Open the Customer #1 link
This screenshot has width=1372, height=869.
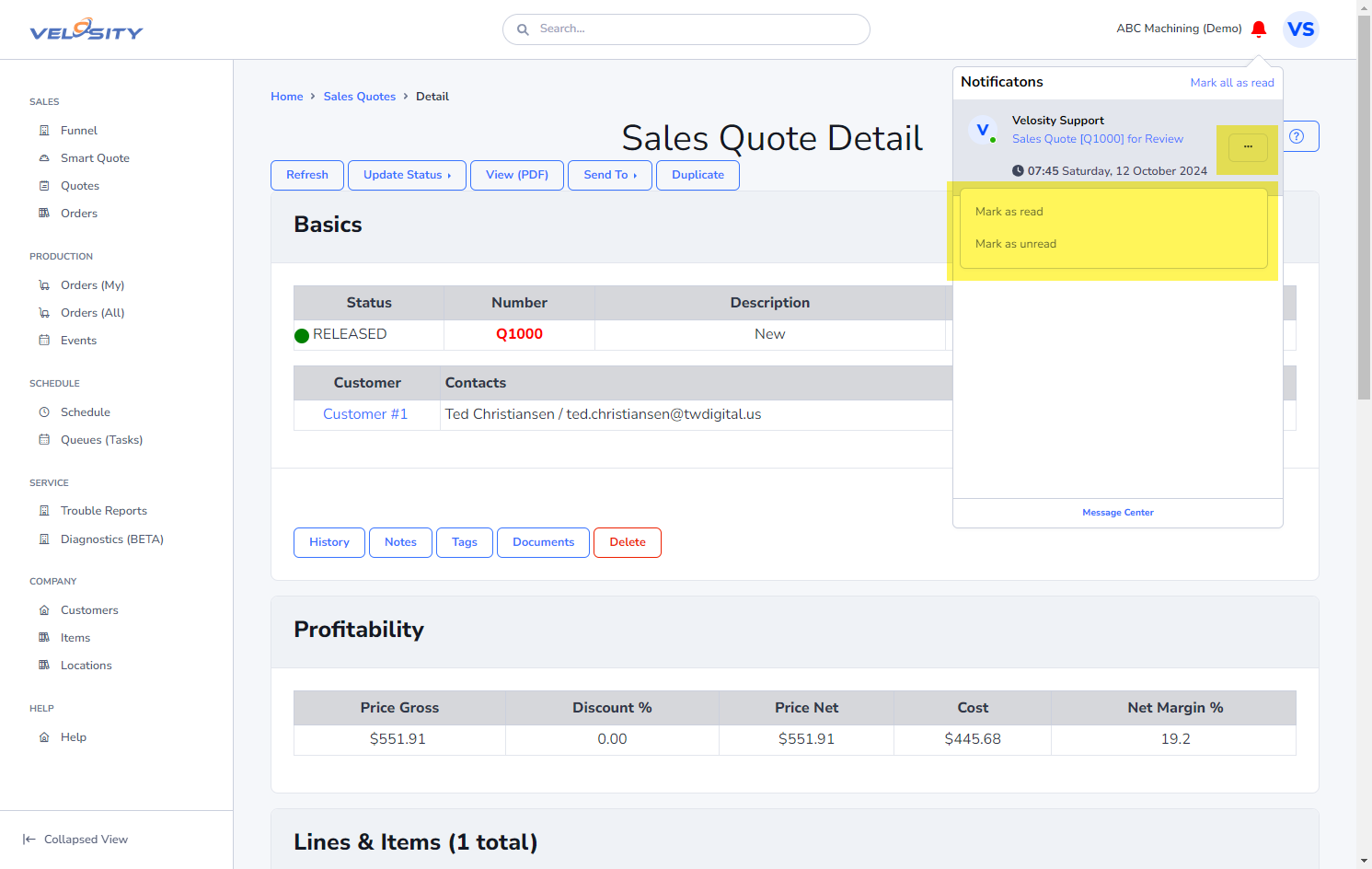point(365,414)
